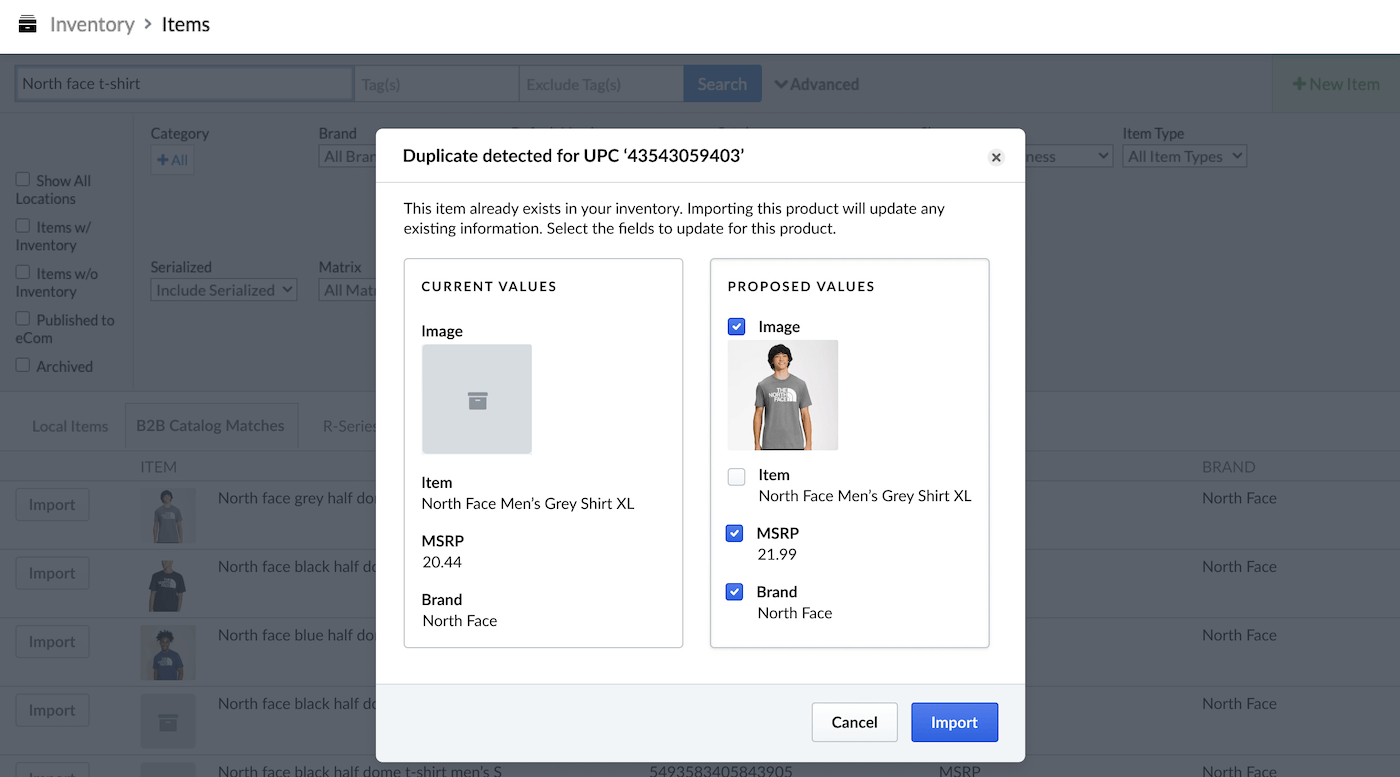Open the Brand dropdown

pyautogui.click(x=347, y=156)
